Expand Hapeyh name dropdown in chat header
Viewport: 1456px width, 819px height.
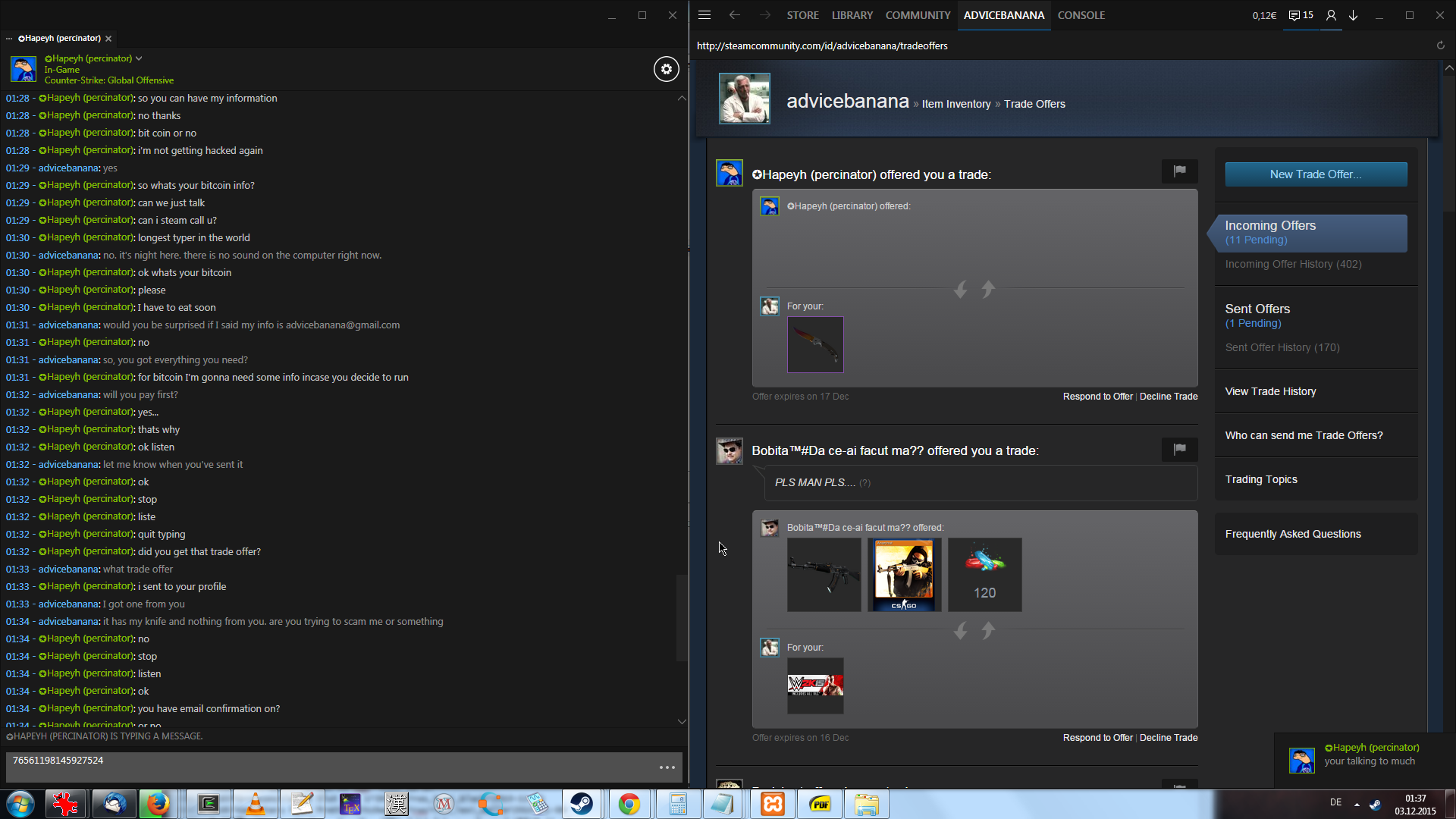[139, 58]
